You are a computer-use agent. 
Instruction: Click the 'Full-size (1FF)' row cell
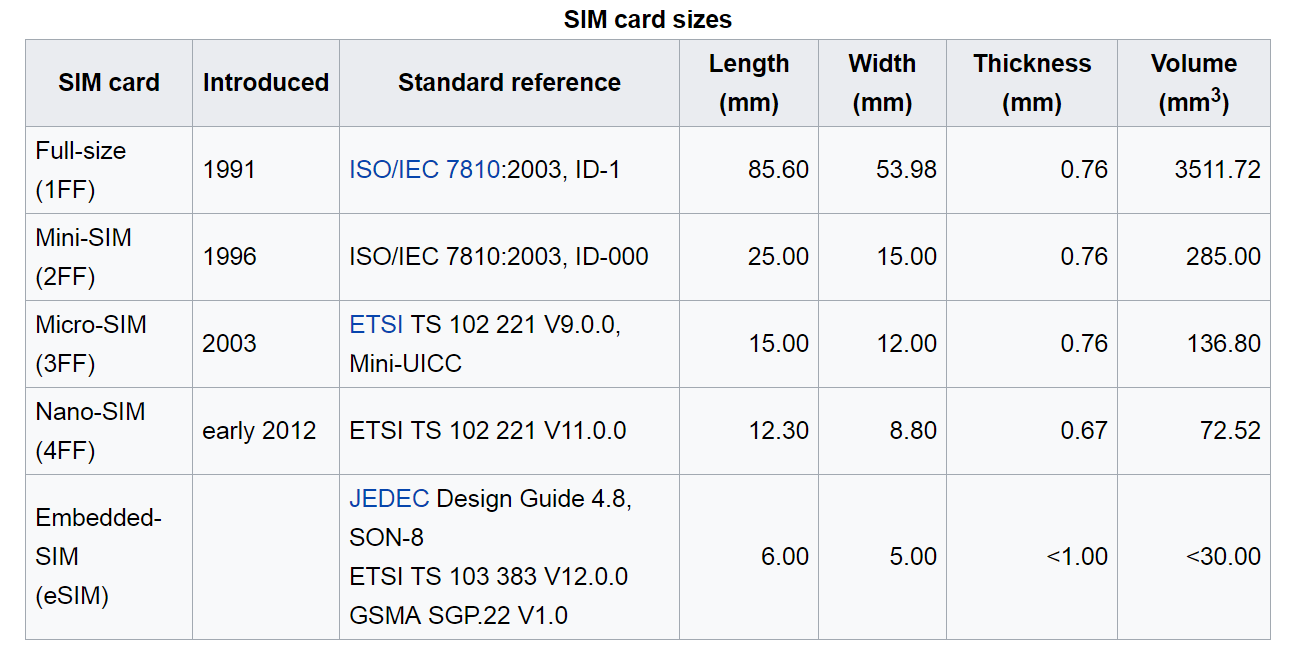pos(81,170)
